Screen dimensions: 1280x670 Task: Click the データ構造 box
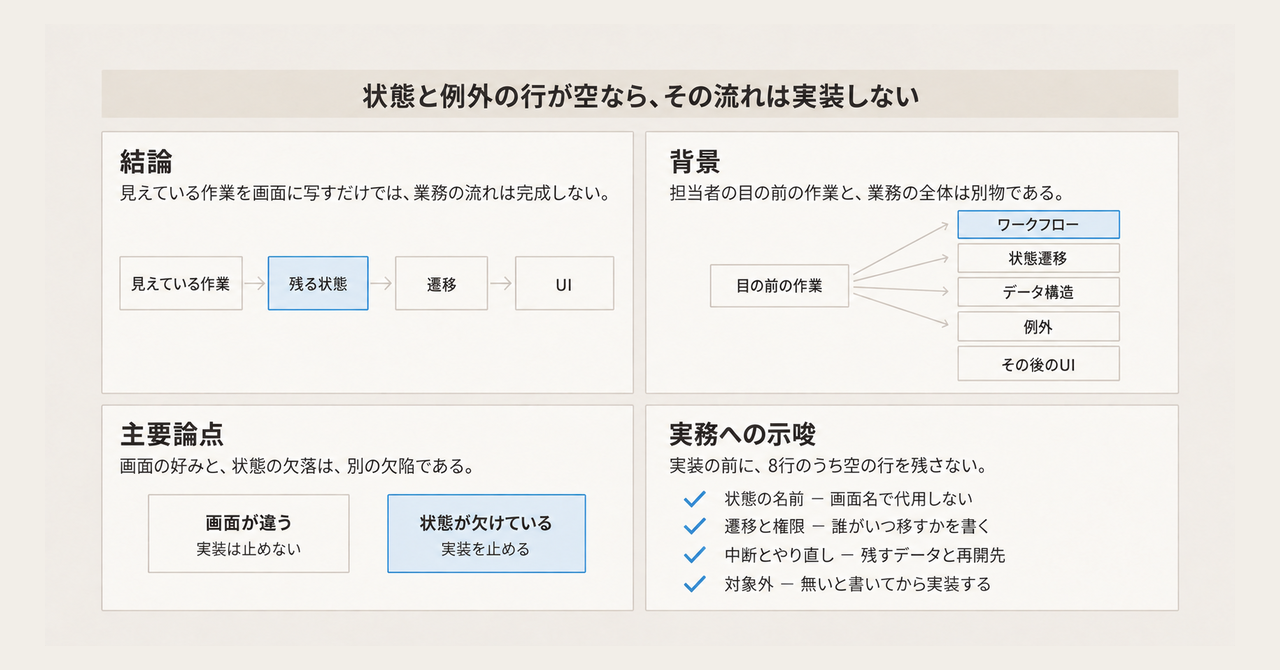click(1038, 292)
